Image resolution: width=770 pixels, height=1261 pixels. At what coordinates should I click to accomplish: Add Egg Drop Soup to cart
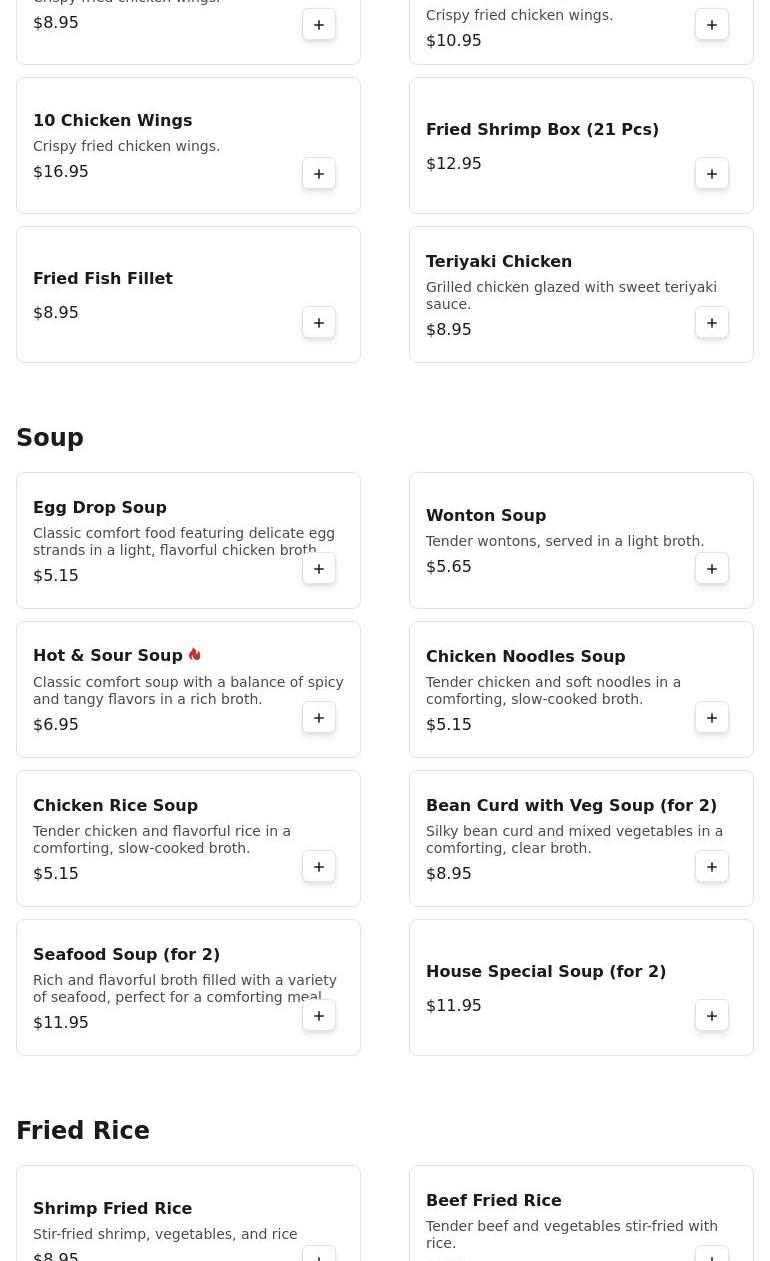[319, 569]
